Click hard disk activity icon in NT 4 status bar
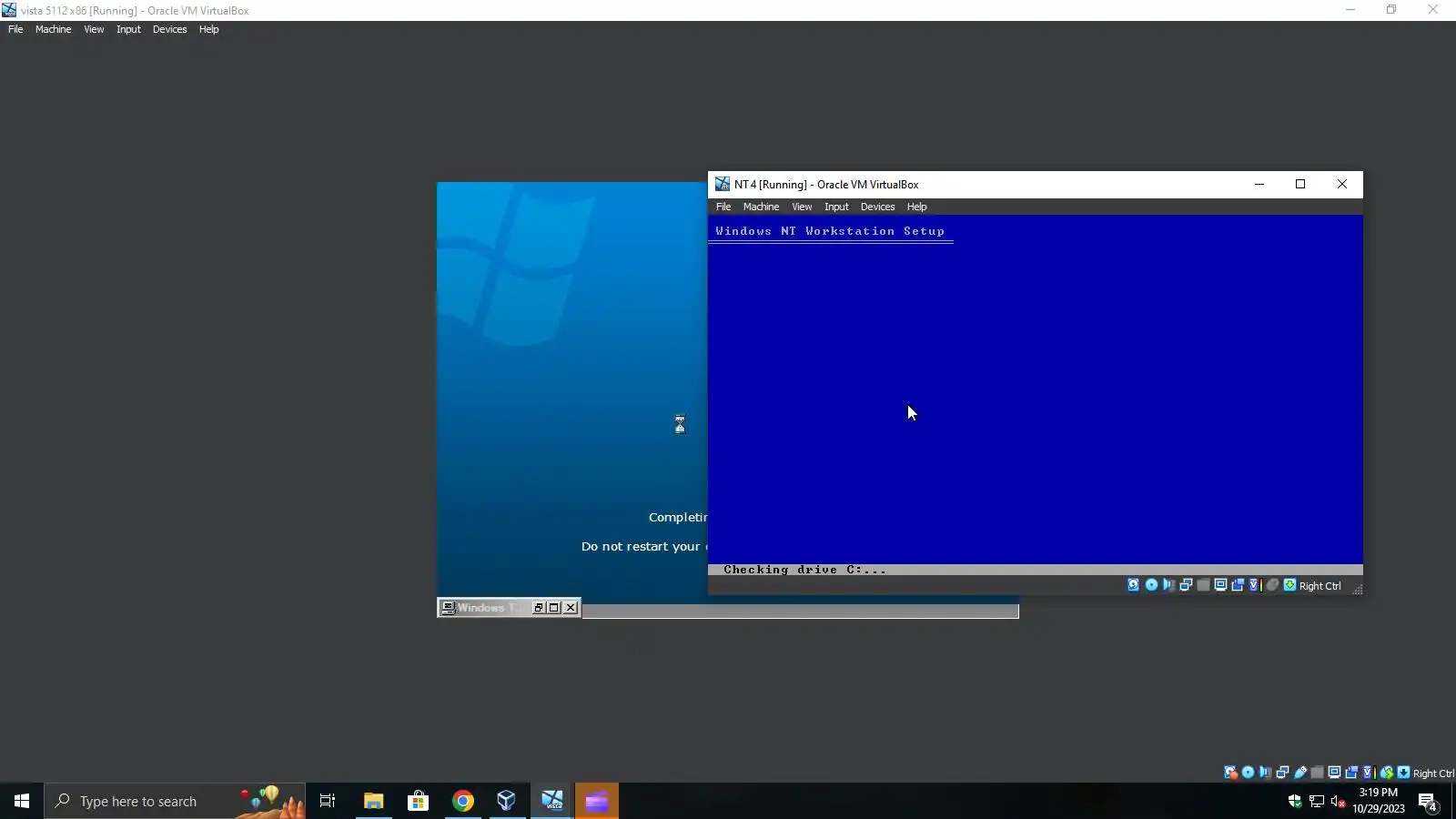The height and width of the screenshot is (819, 1456). tap(1134, 585)
